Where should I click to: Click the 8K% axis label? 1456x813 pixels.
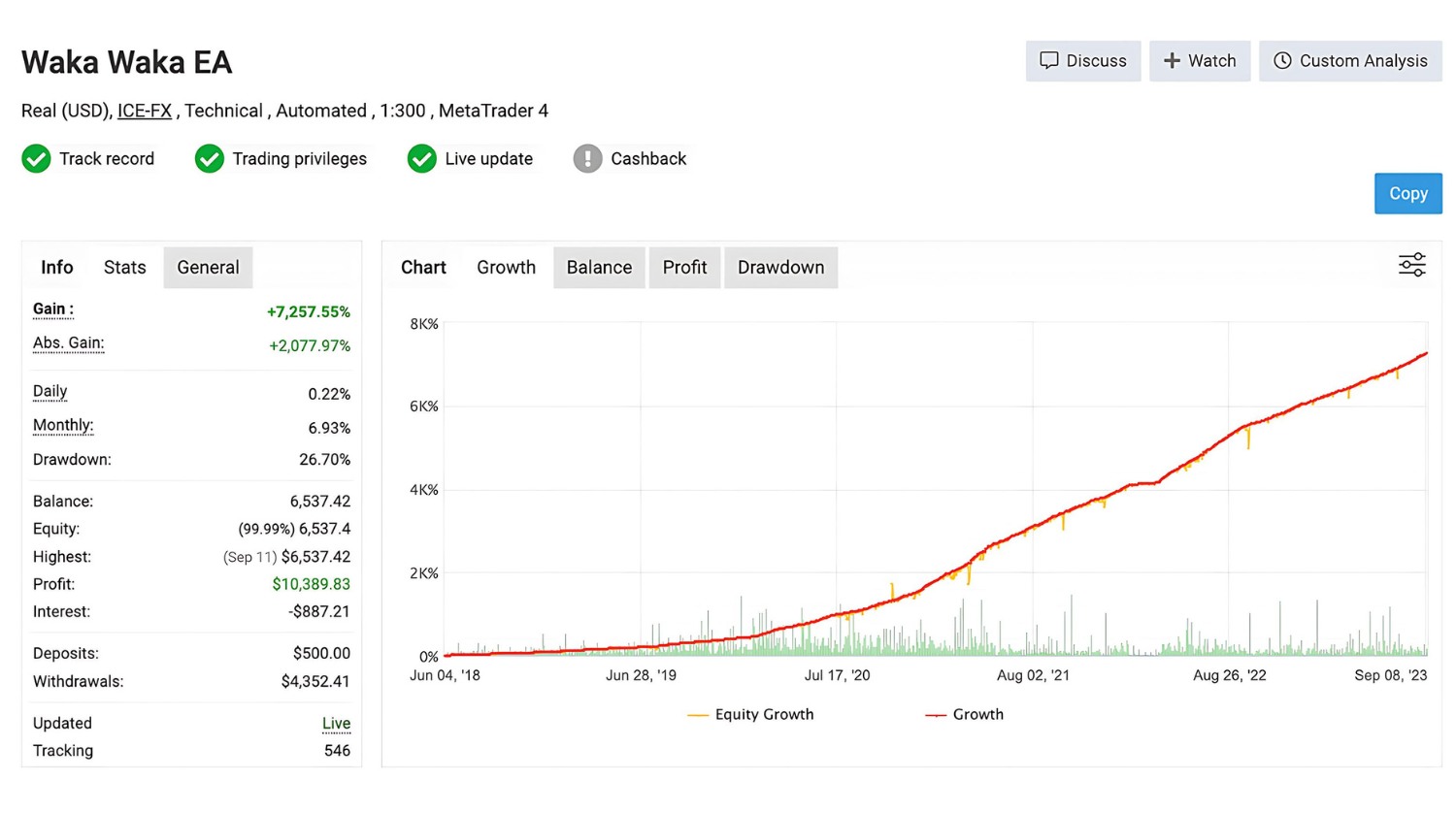pos(424,323)
